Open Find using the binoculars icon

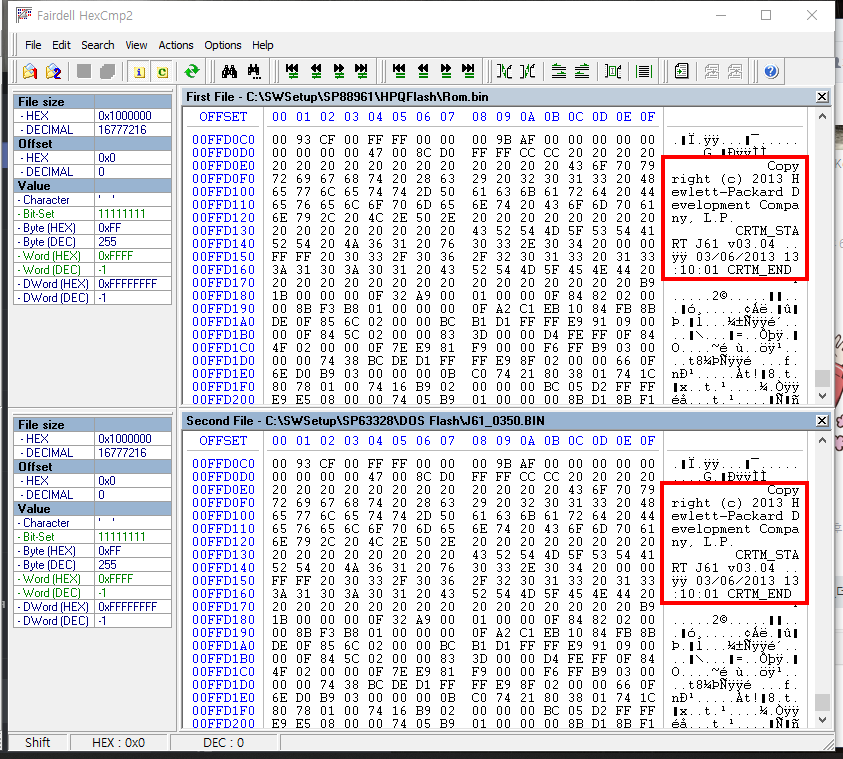pyautogui.click(x=230, y=71)
